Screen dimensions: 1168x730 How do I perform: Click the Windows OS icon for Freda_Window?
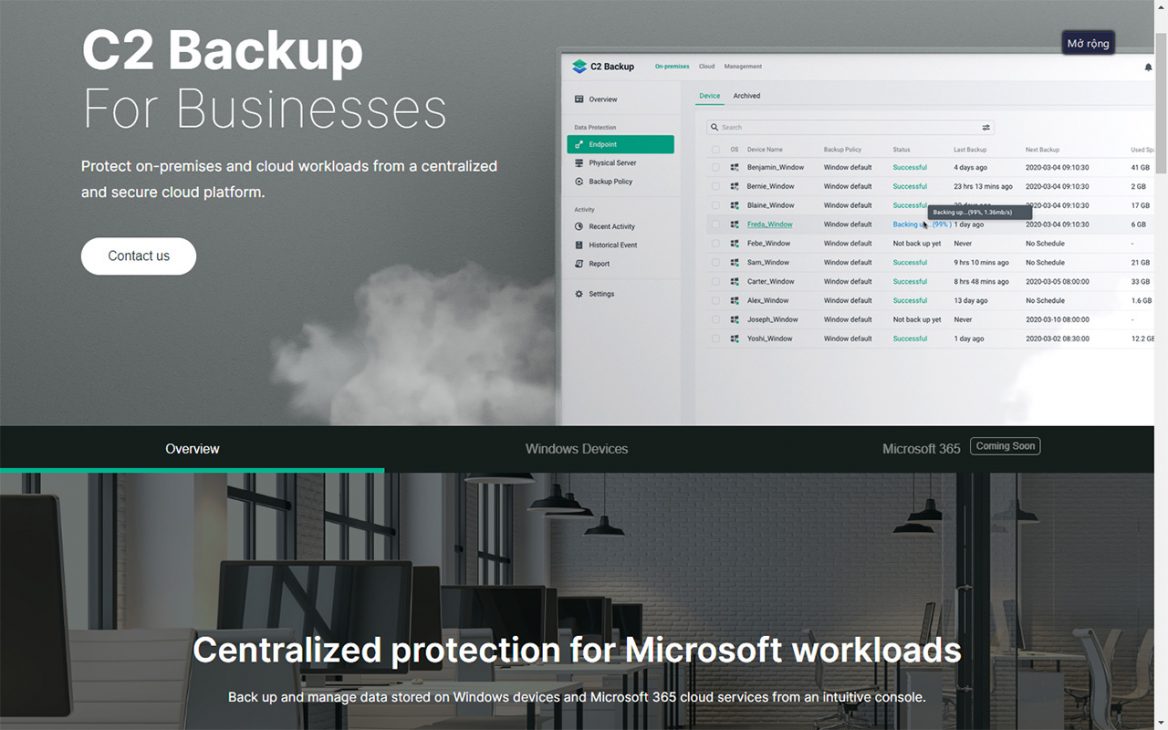tap(734, 224)
